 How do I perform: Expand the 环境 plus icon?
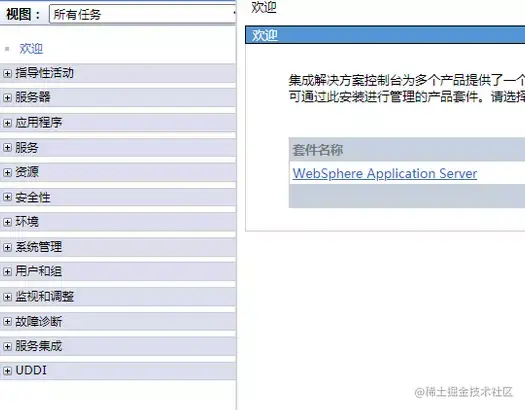tap(7, 222)
